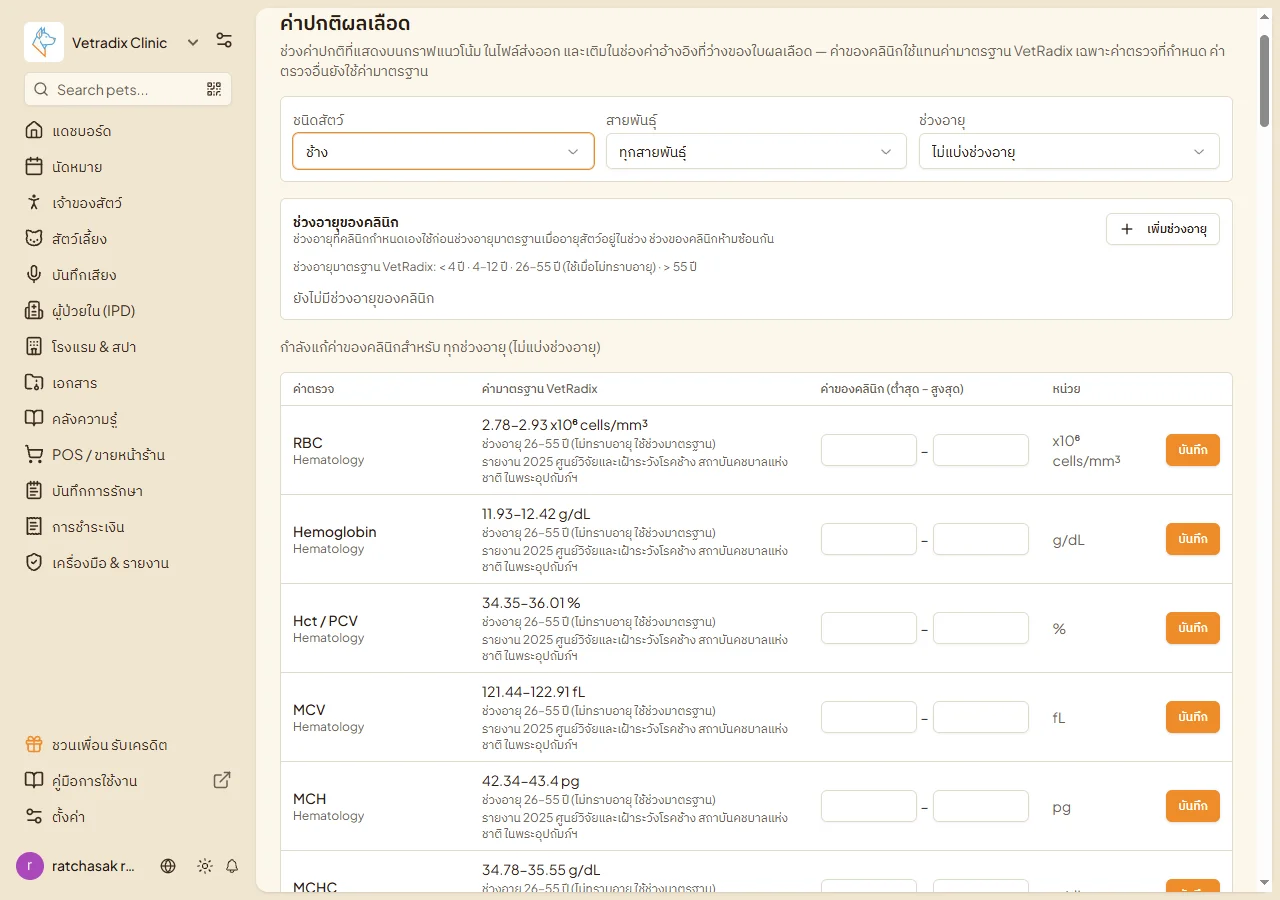Toggle the sun theme icon
The image size is (1280, 900).
coord(205,866)
